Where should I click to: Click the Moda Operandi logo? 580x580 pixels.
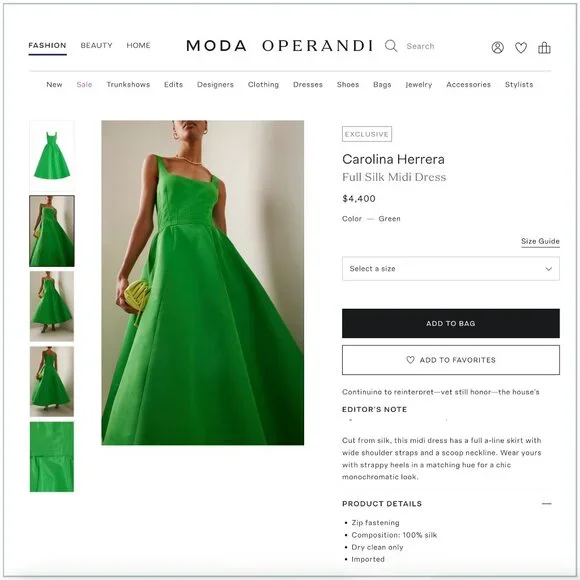click(x=279, y=46)
